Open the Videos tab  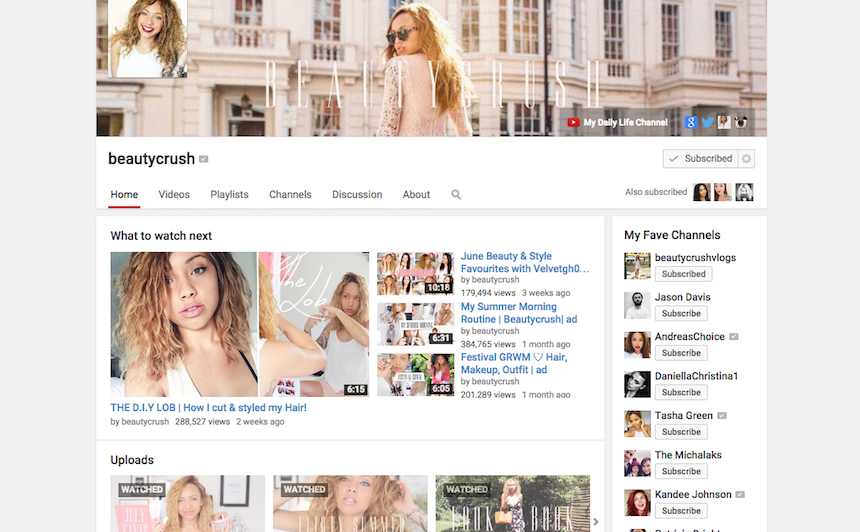click(174, 195)
